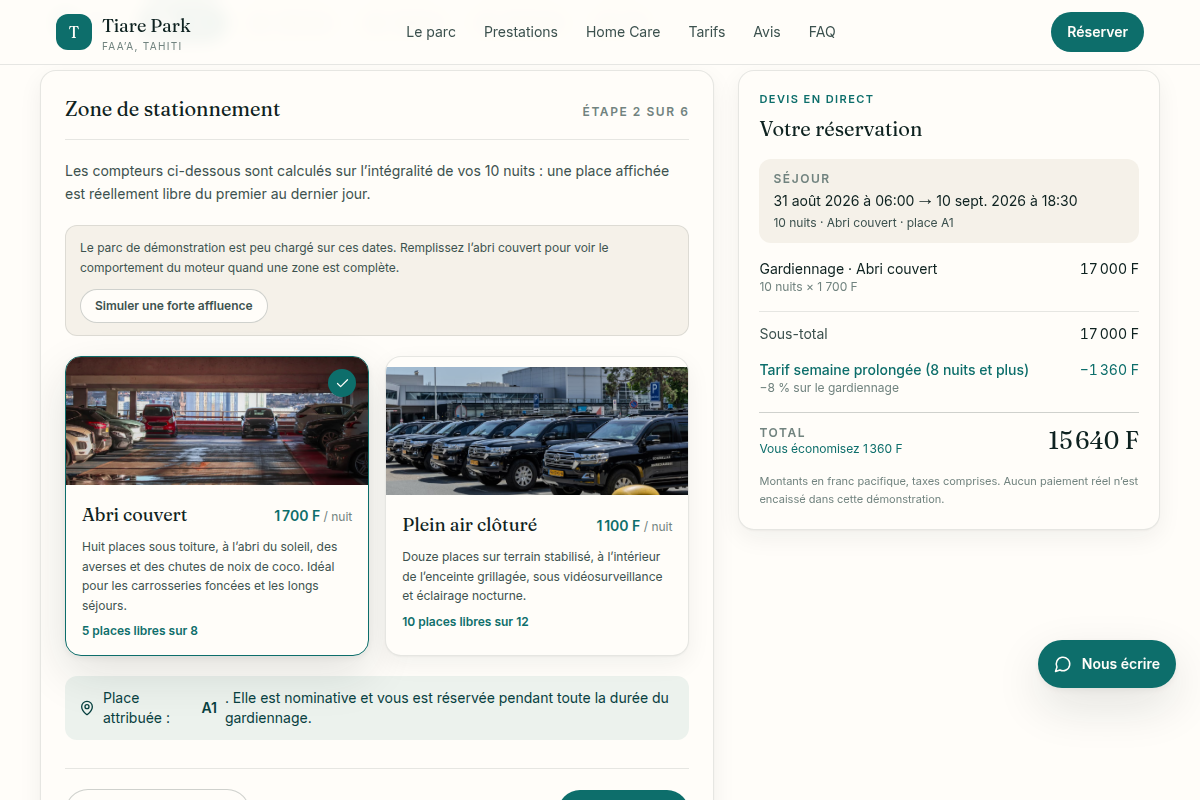Click the chat bubble icon in Nous écrire
The width and height of the screenshot is (1200, 800).
(1063, 664)
